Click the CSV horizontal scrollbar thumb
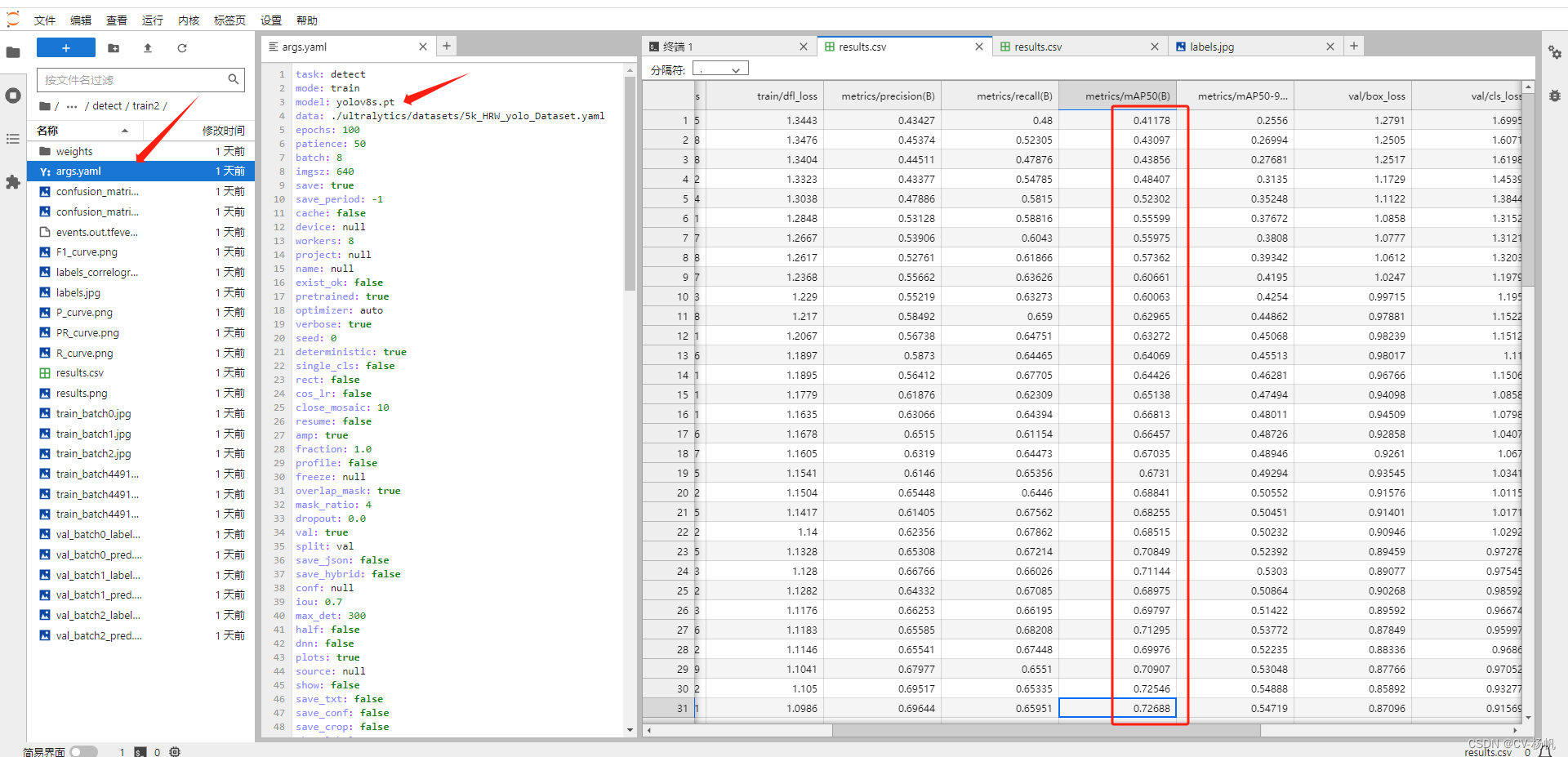 click(x=1046, y=731)
